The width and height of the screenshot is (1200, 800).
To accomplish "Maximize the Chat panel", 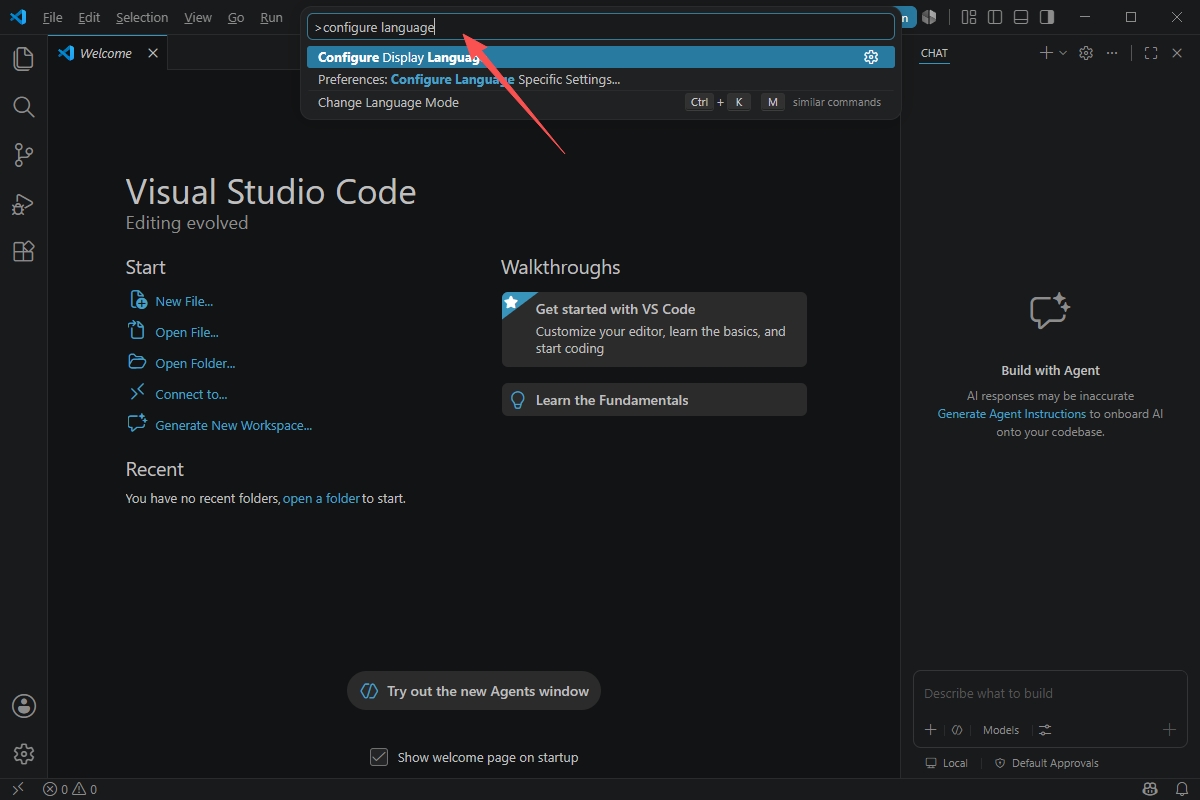I will pos(1151,53).
